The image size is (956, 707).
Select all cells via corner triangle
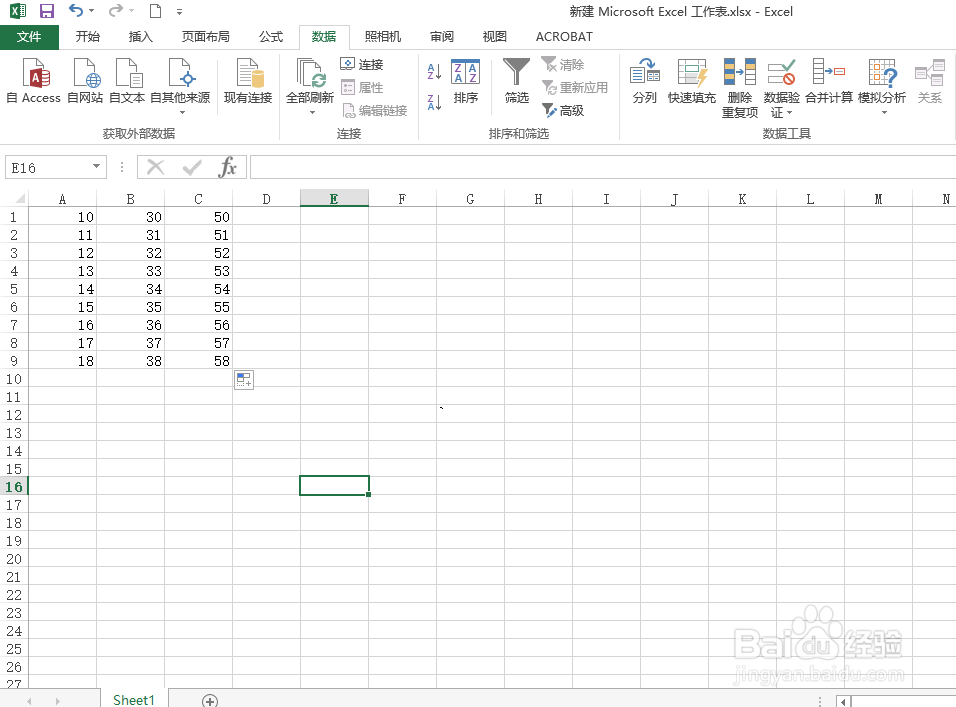pos(20,199)
